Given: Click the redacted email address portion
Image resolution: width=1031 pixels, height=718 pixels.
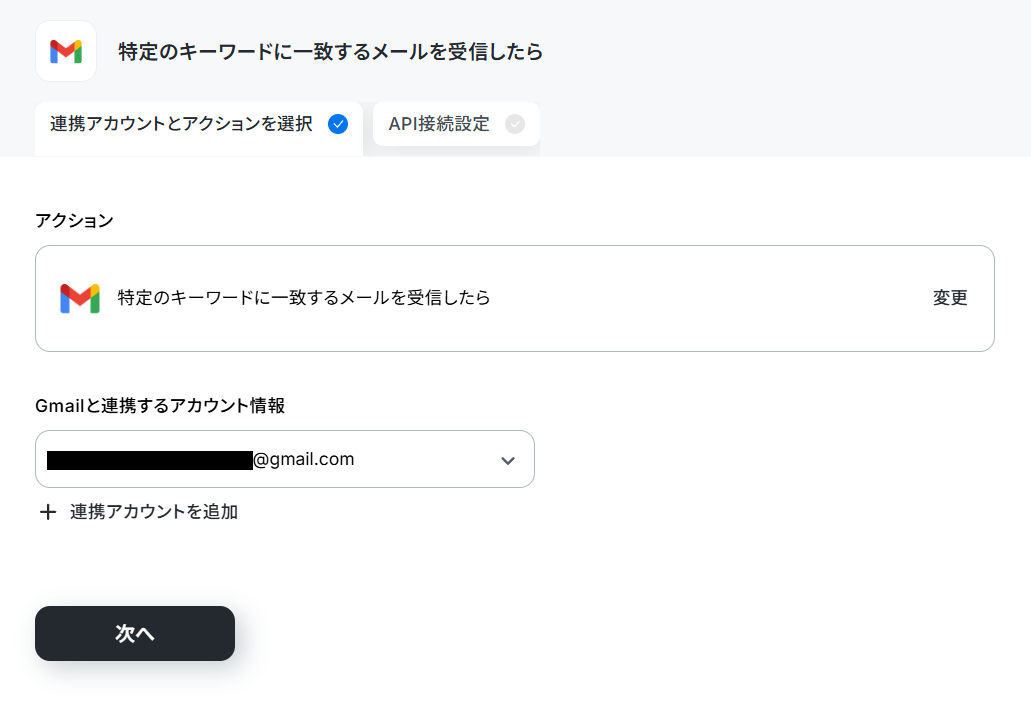Looking at the screenshot, I should tap(150, 460).
